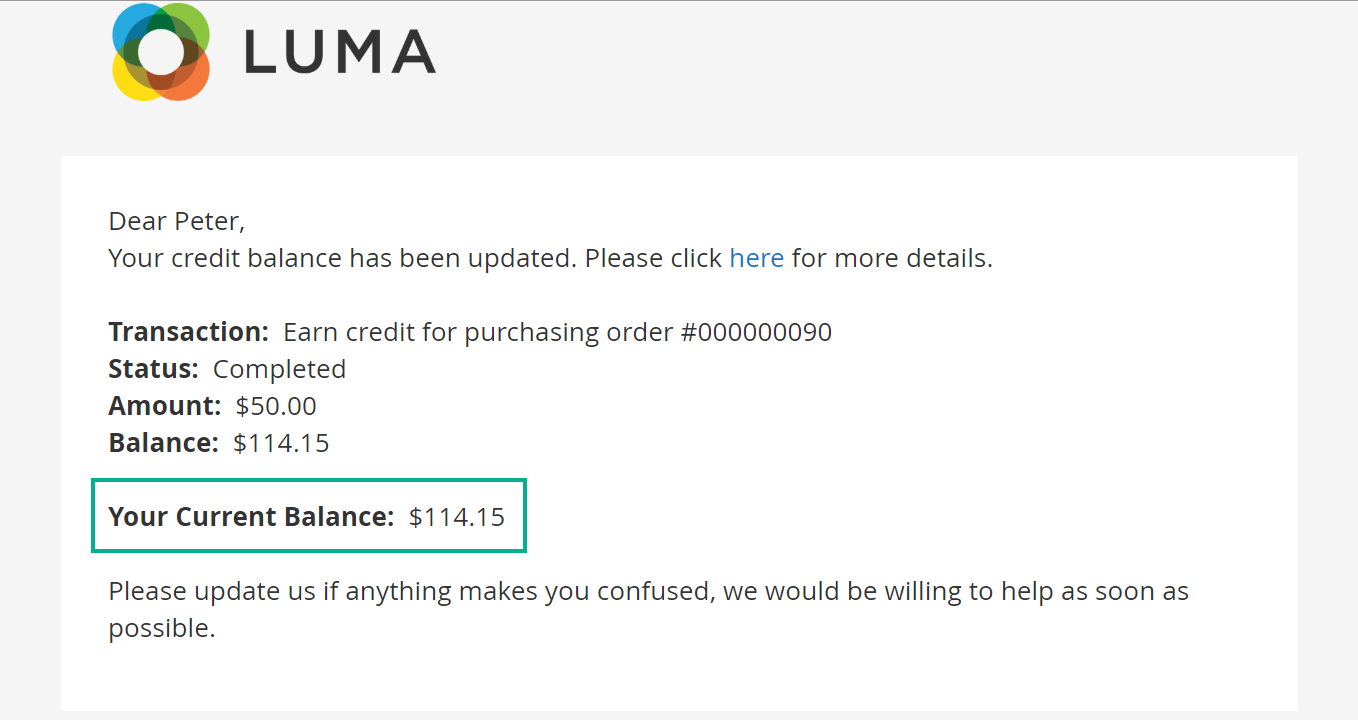The width and height of the screenshot is (1358, 720).
Task: Click the colorful Luma logo icon
Action: pyautogui.click(x=161, y=52)
